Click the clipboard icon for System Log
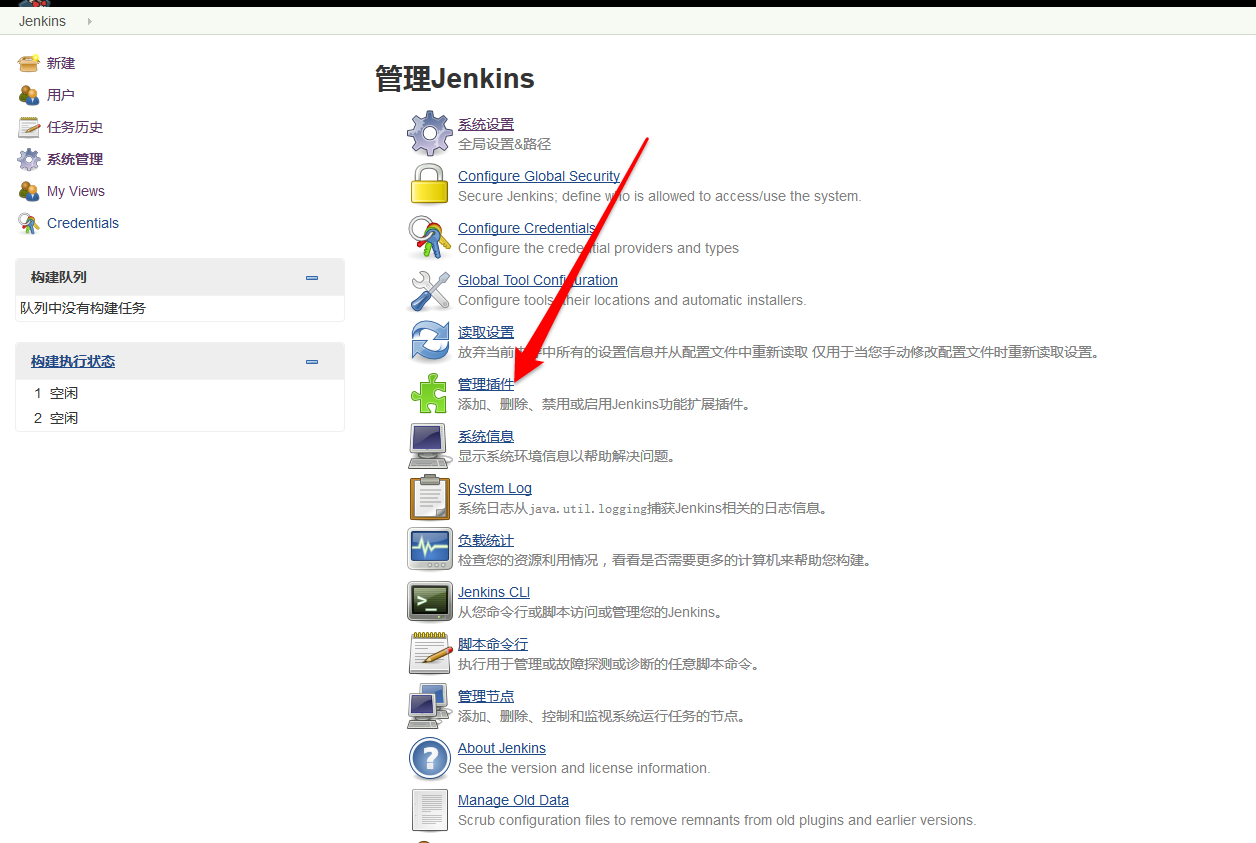 tap(430, 497)
